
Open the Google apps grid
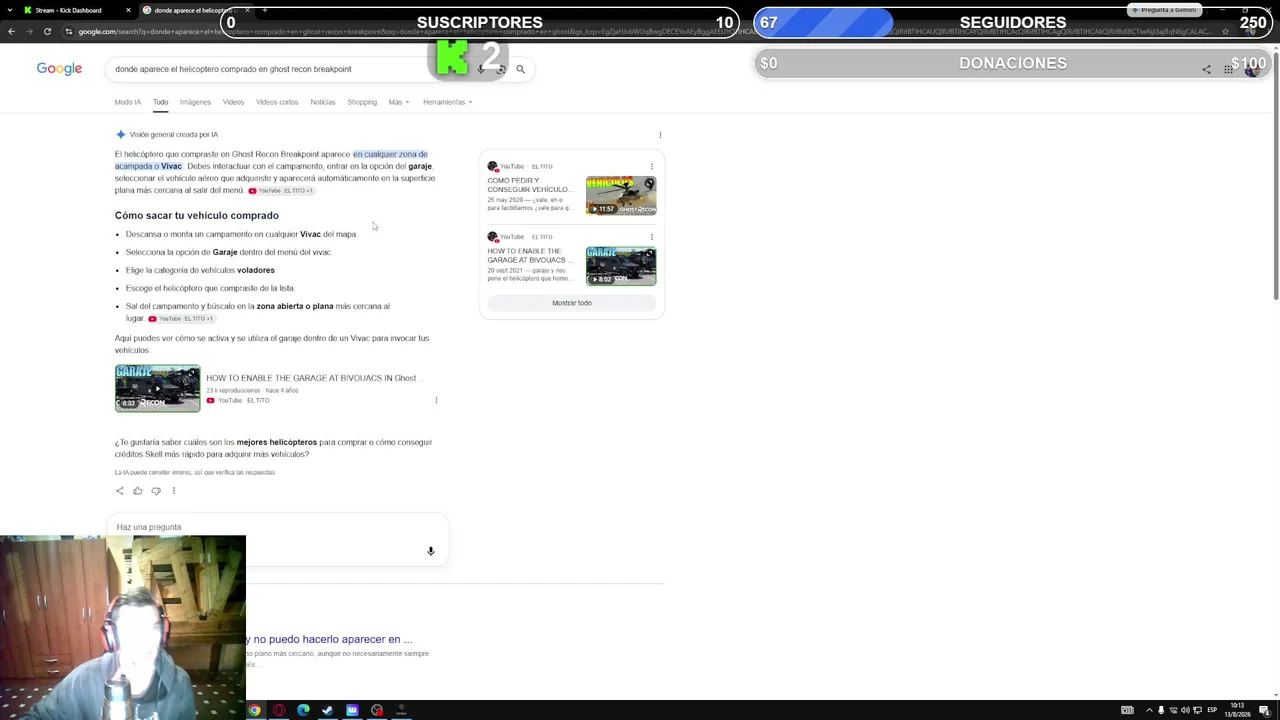coord(1228,69)
